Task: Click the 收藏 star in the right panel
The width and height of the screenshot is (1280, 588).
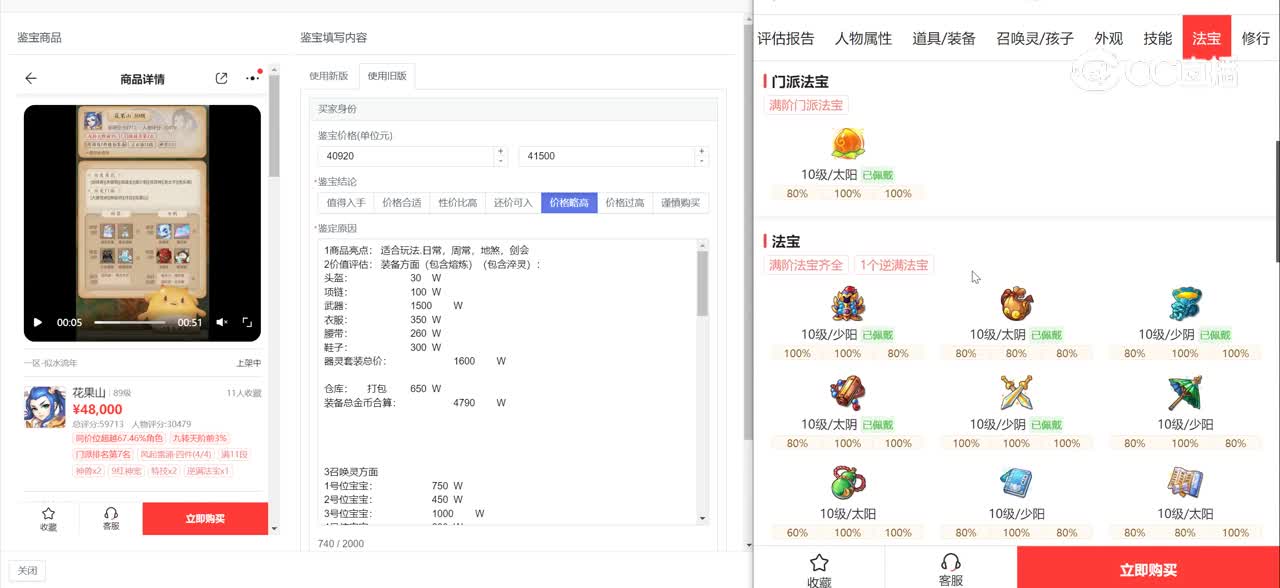Action: point(819,570)
